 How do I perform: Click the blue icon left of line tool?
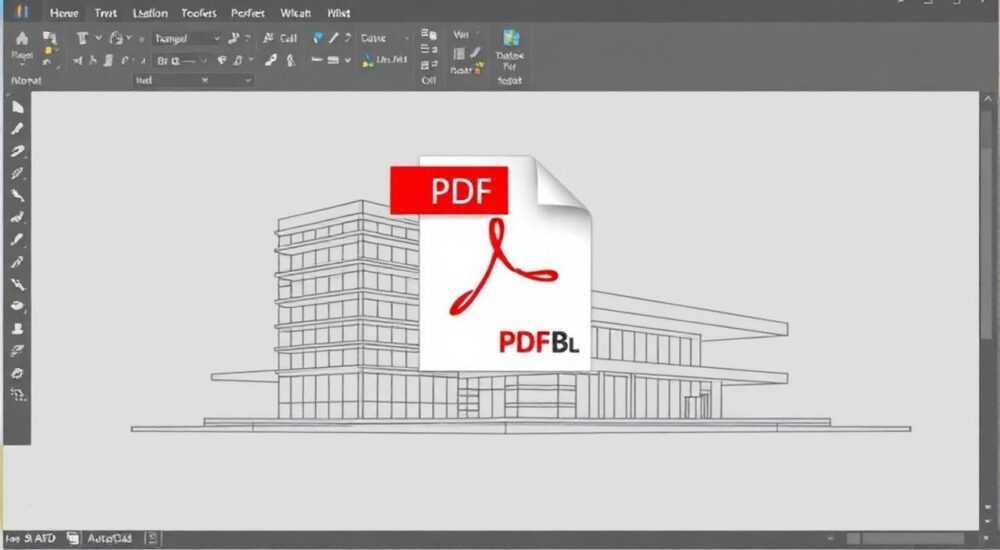(x=318, y=38)
